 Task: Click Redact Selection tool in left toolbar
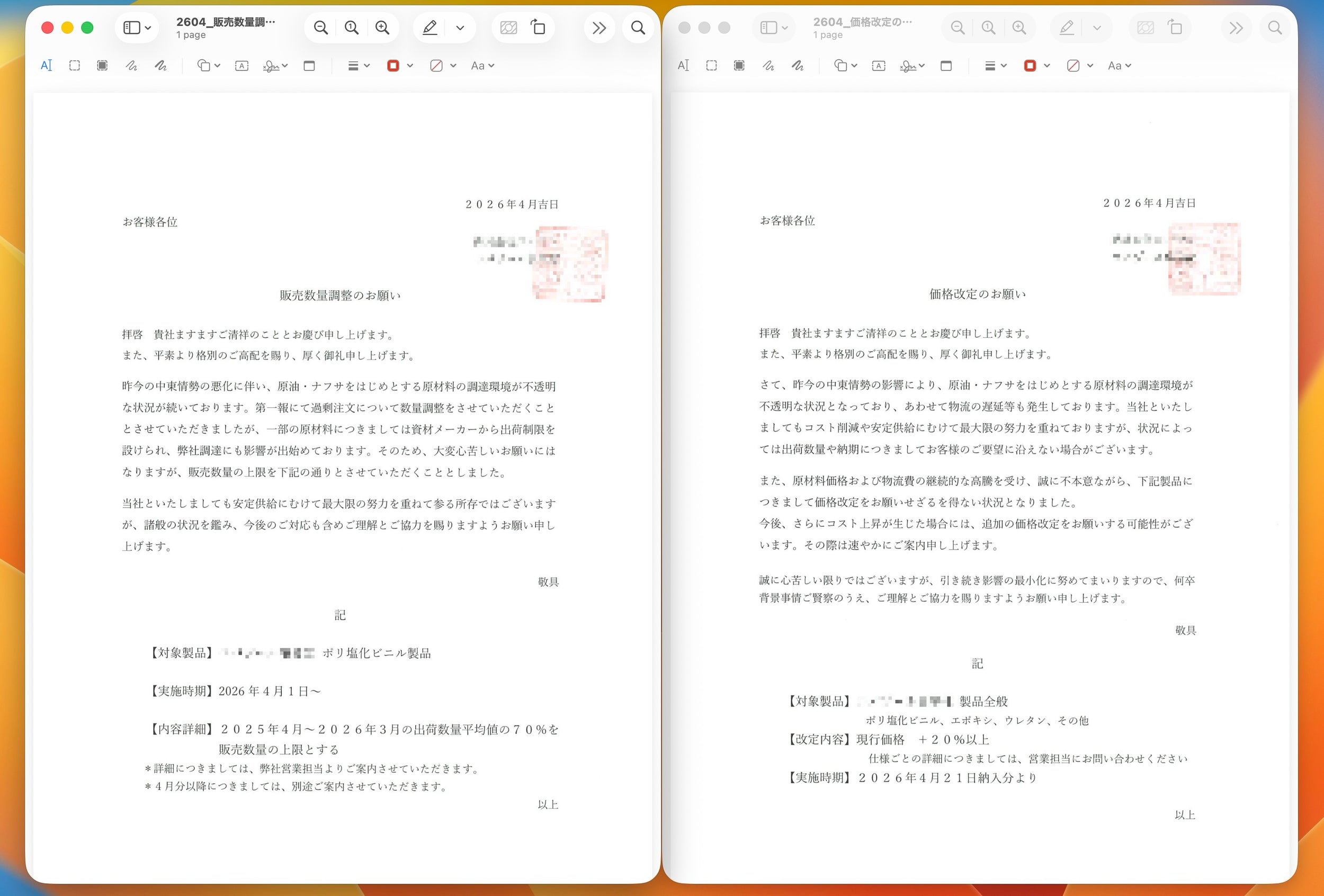[x=102, y=66]
